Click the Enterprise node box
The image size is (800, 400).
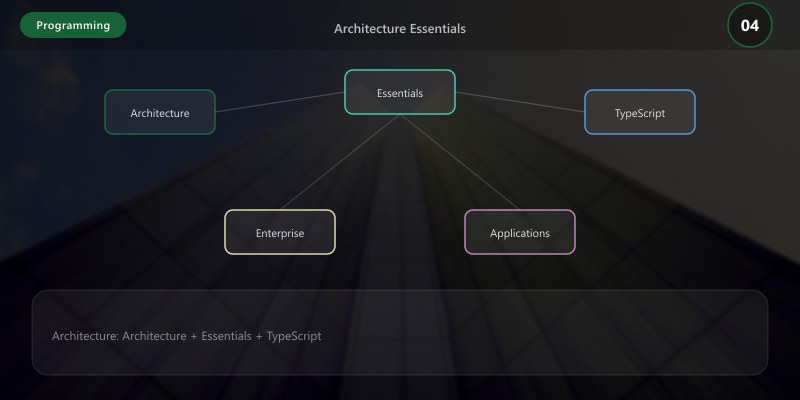pos(280,232)
